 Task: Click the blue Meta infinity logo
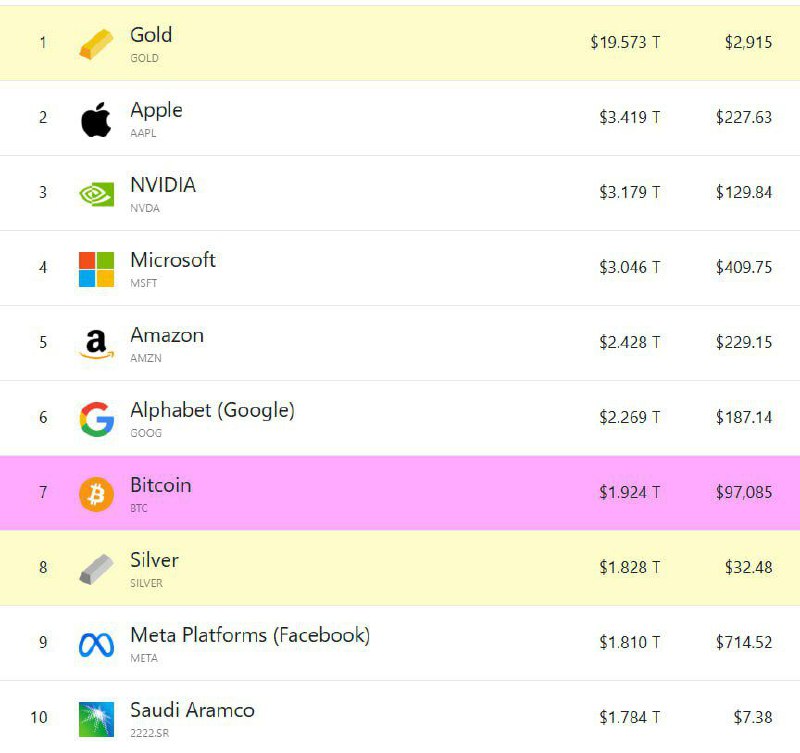96,644
